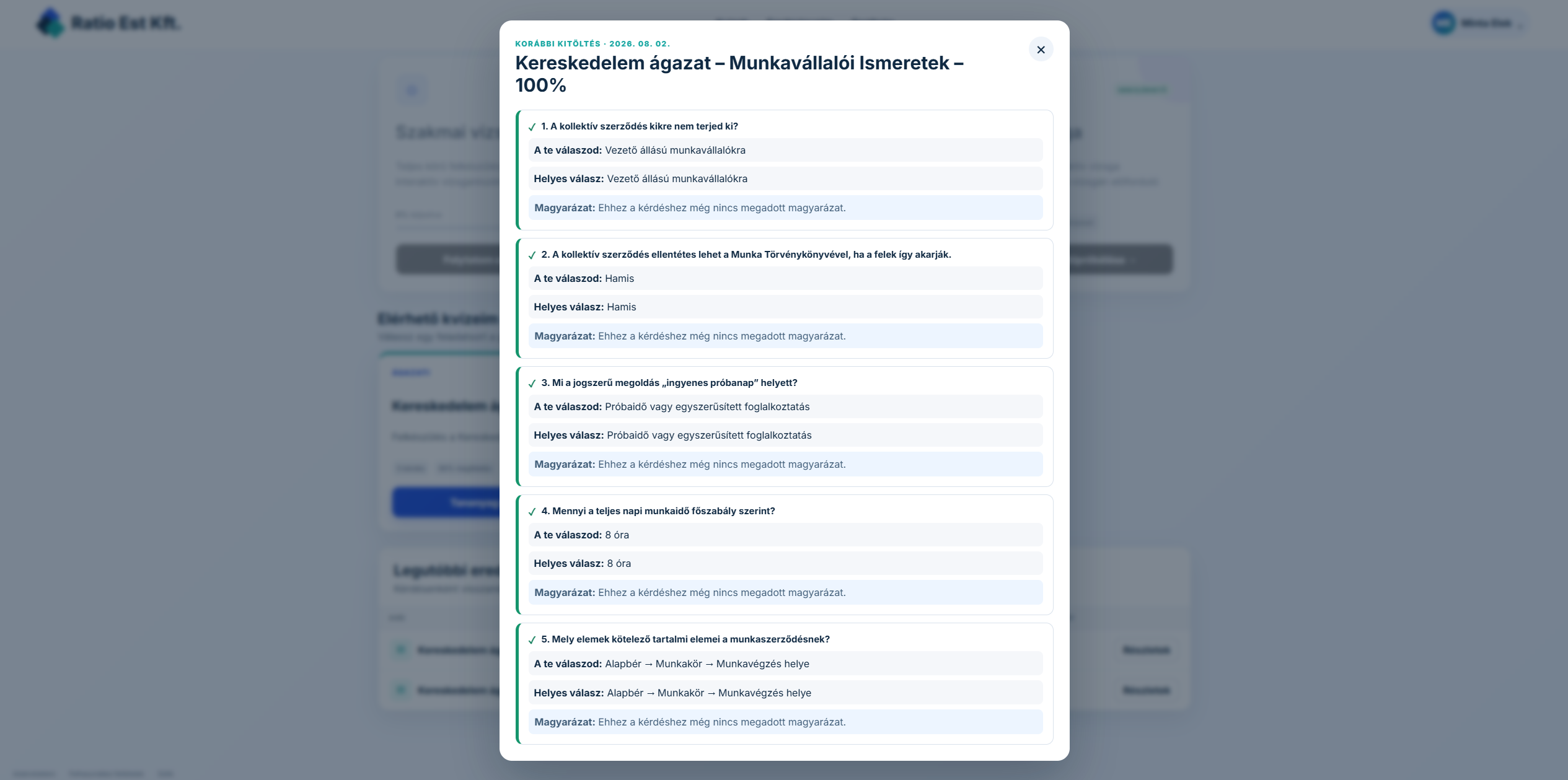Viewport: 1568px width, 780px height.
Task: Select question 2 about Munka Törvénykönyve
Action: pos(746,255)
